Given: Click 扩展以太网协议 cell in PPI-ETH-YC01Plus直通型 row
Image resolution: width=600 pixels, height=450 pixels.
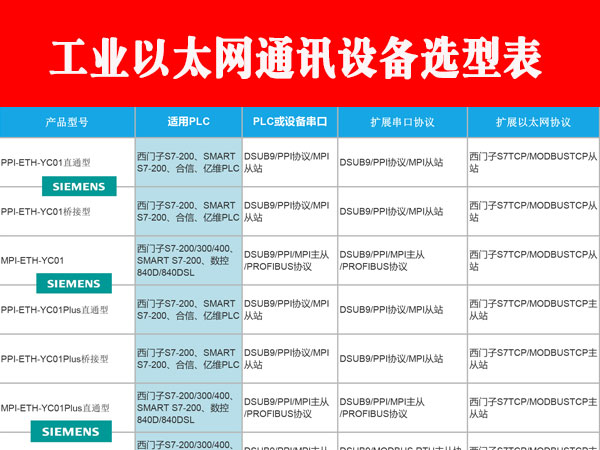Looking at the screenshot, I should (x=533, y=309).
